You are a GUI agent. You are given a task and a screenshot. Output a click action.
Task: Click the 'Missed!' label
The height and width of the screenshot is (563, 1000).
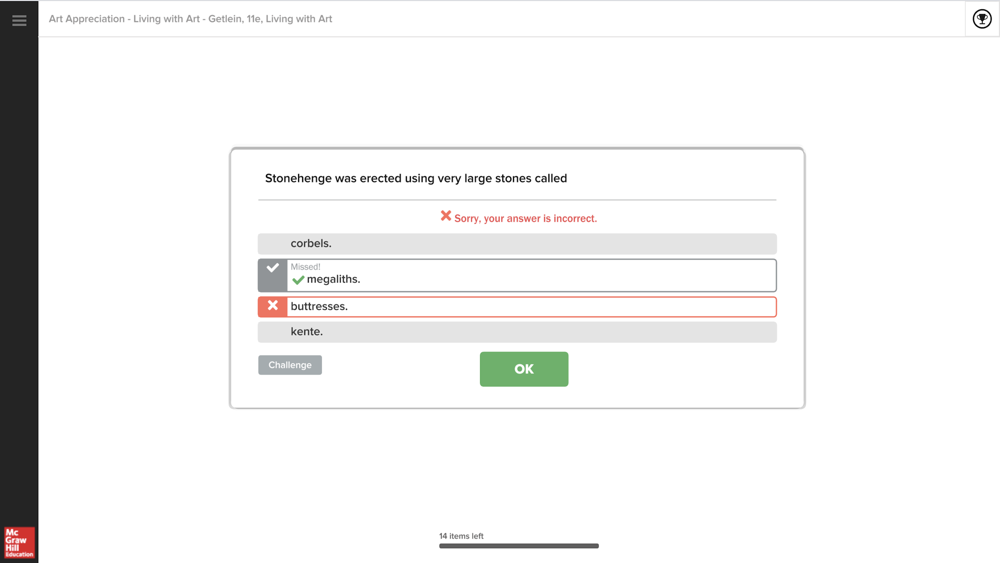point(305,267)
